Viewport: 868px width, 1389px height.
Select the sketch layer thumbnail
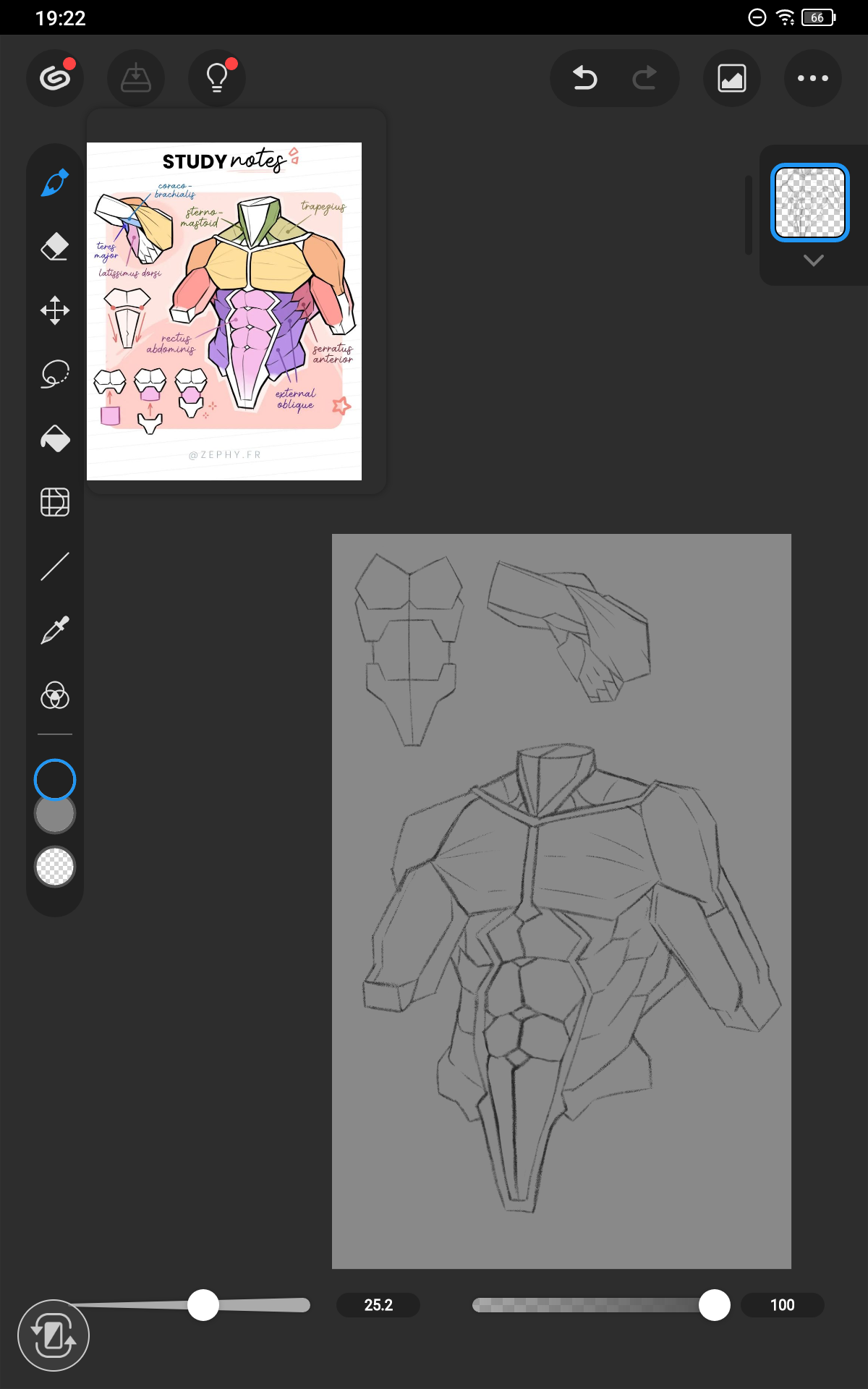(810, 203)
